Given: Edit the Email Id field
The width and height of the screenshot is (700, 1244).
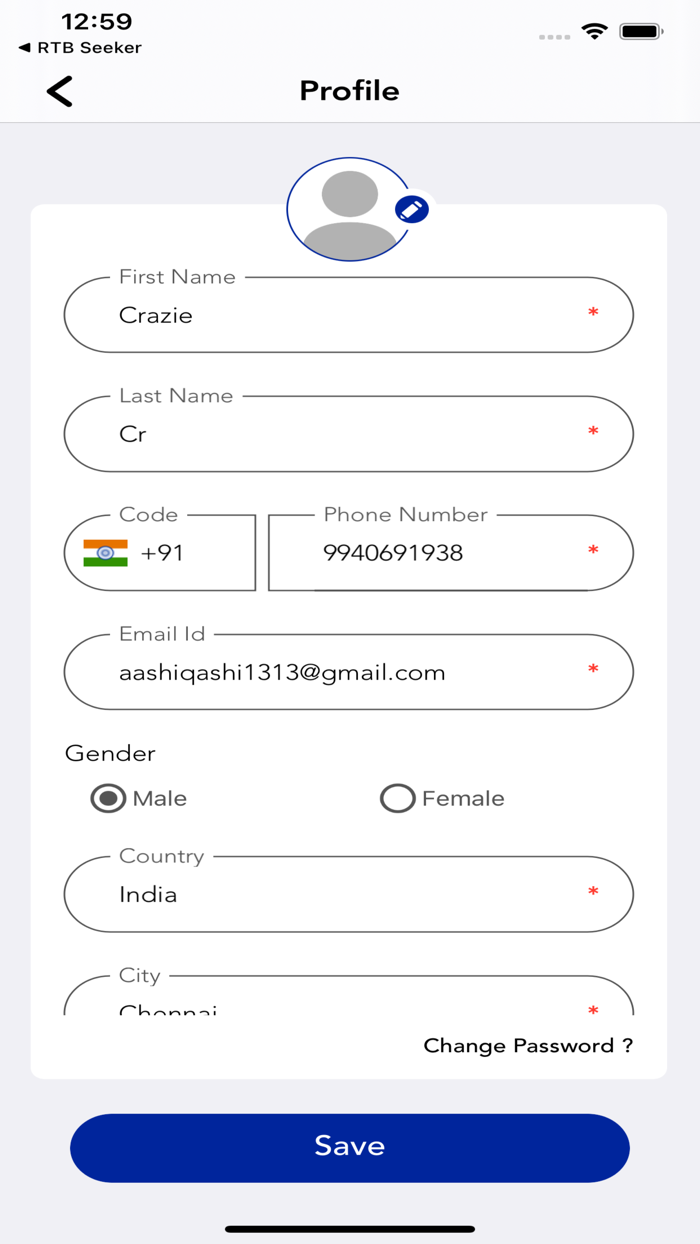Looking at the screenshot, I should [348, 672].
